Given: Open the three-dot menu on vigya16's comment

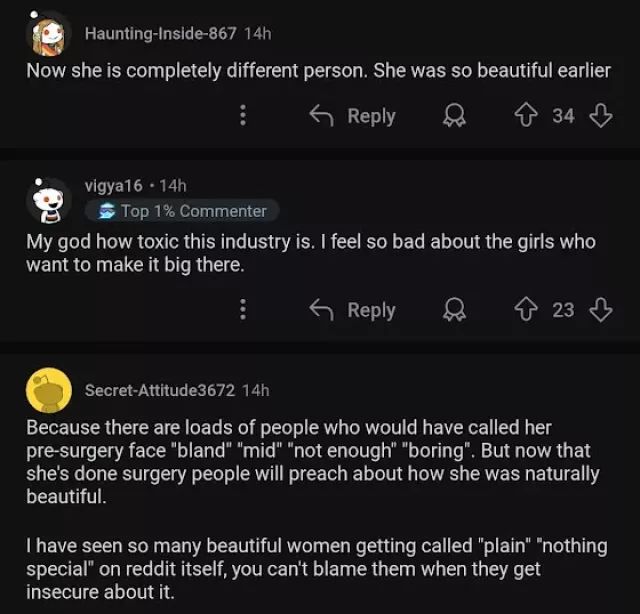Looking at the screenshot, I should tap(242, 310).
